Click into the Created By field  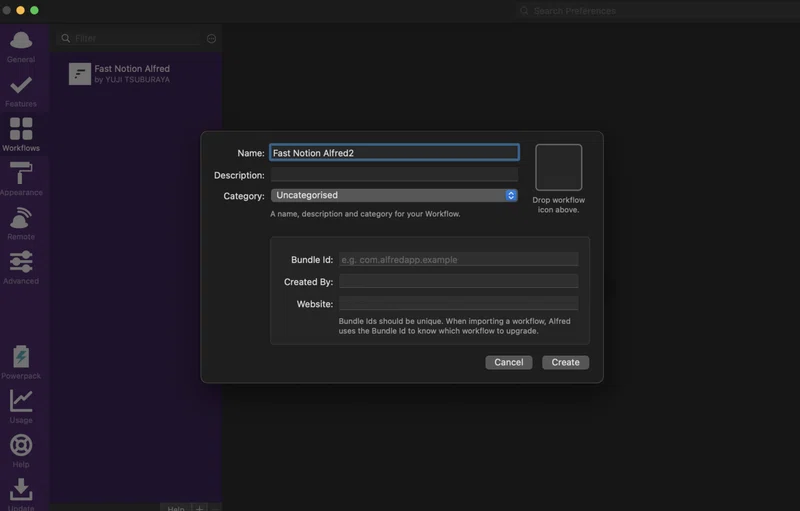point(458,282)
